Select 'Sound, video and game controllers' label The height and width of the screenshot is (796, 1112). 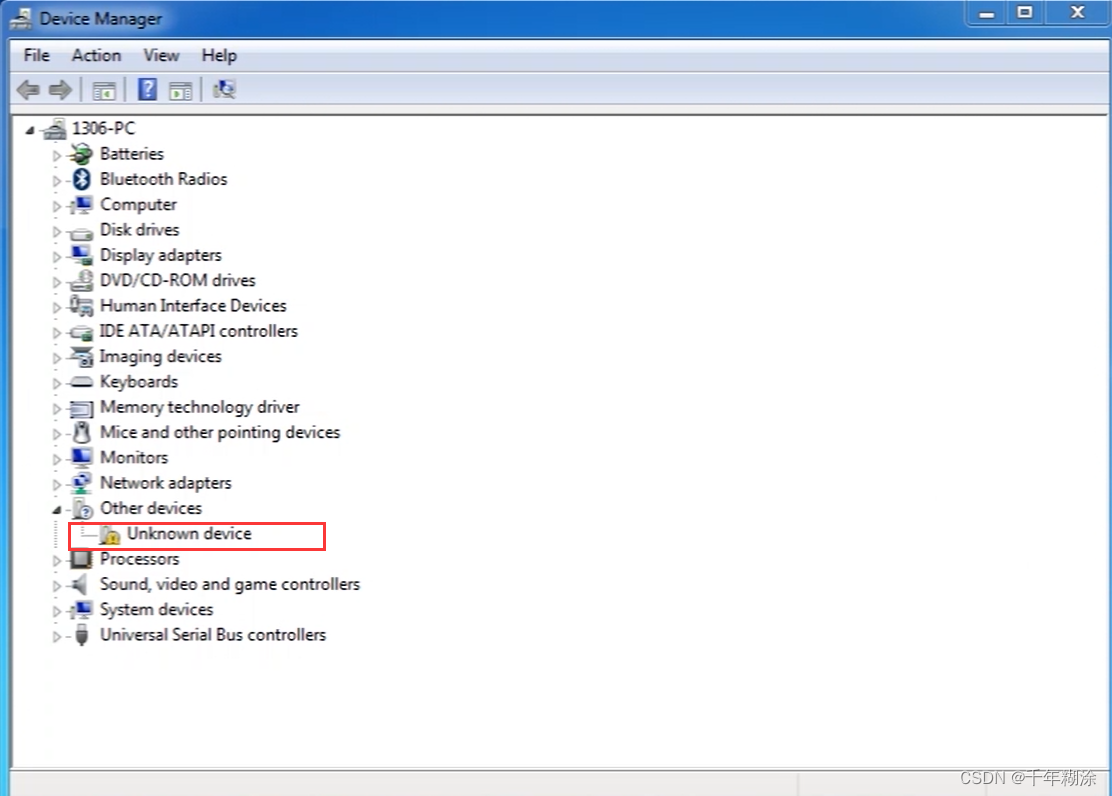click(230, 585)
